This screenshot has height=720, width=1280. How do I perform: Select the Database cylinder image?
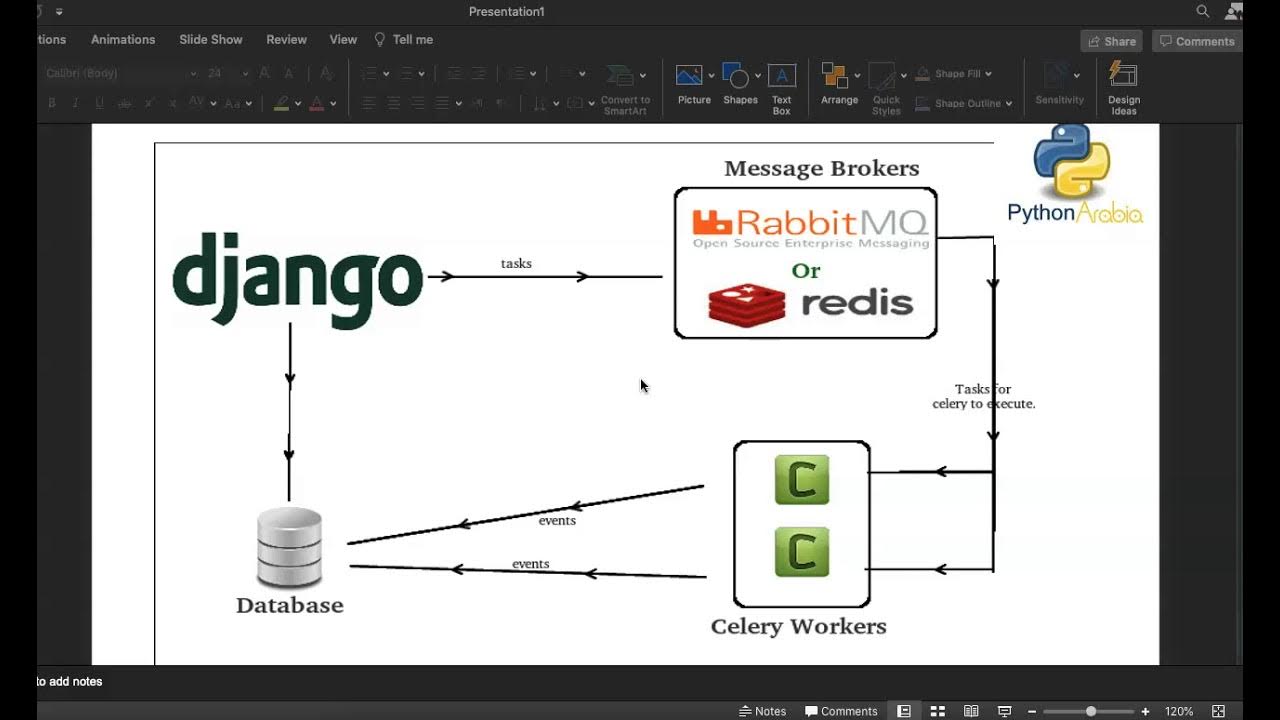pyautogui.click(x=290, y=547)
